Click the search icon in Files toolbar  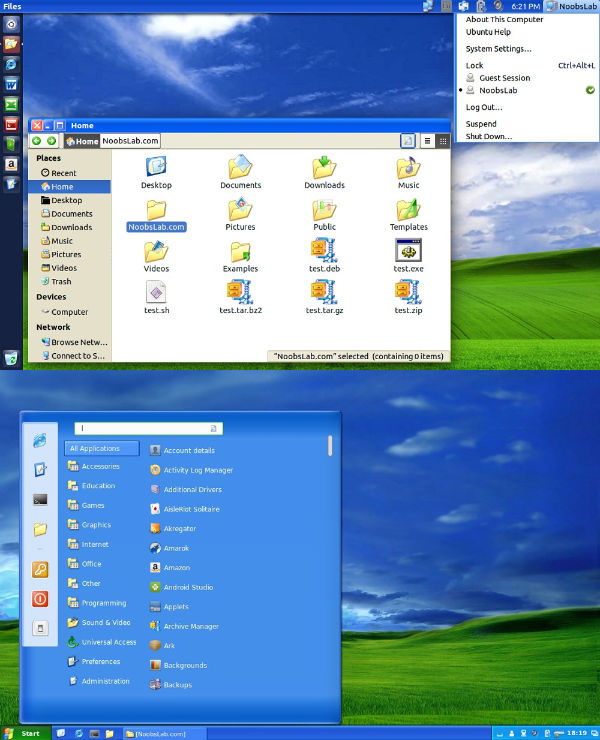click(x=408, y=141)
